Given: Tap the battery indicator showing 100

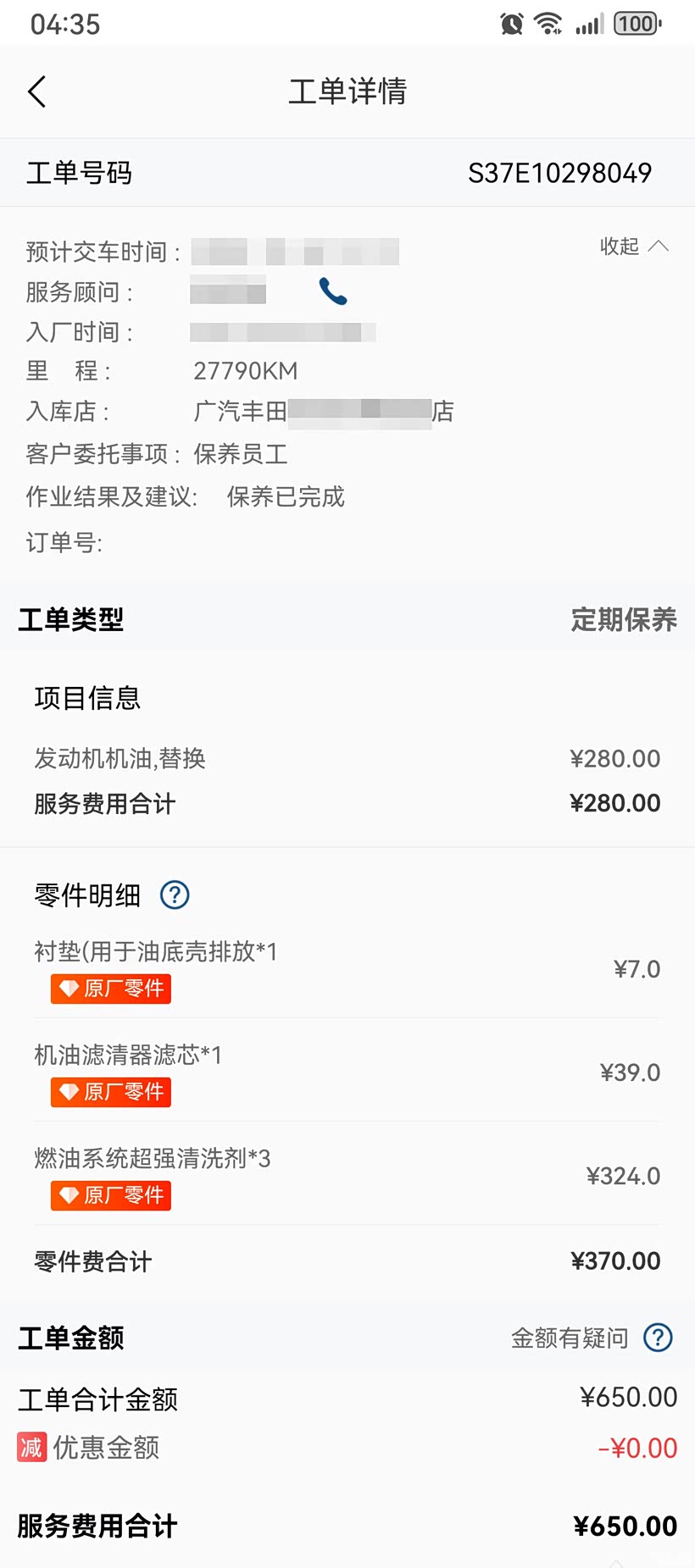Looking at the screenshot, I should 637,24.
